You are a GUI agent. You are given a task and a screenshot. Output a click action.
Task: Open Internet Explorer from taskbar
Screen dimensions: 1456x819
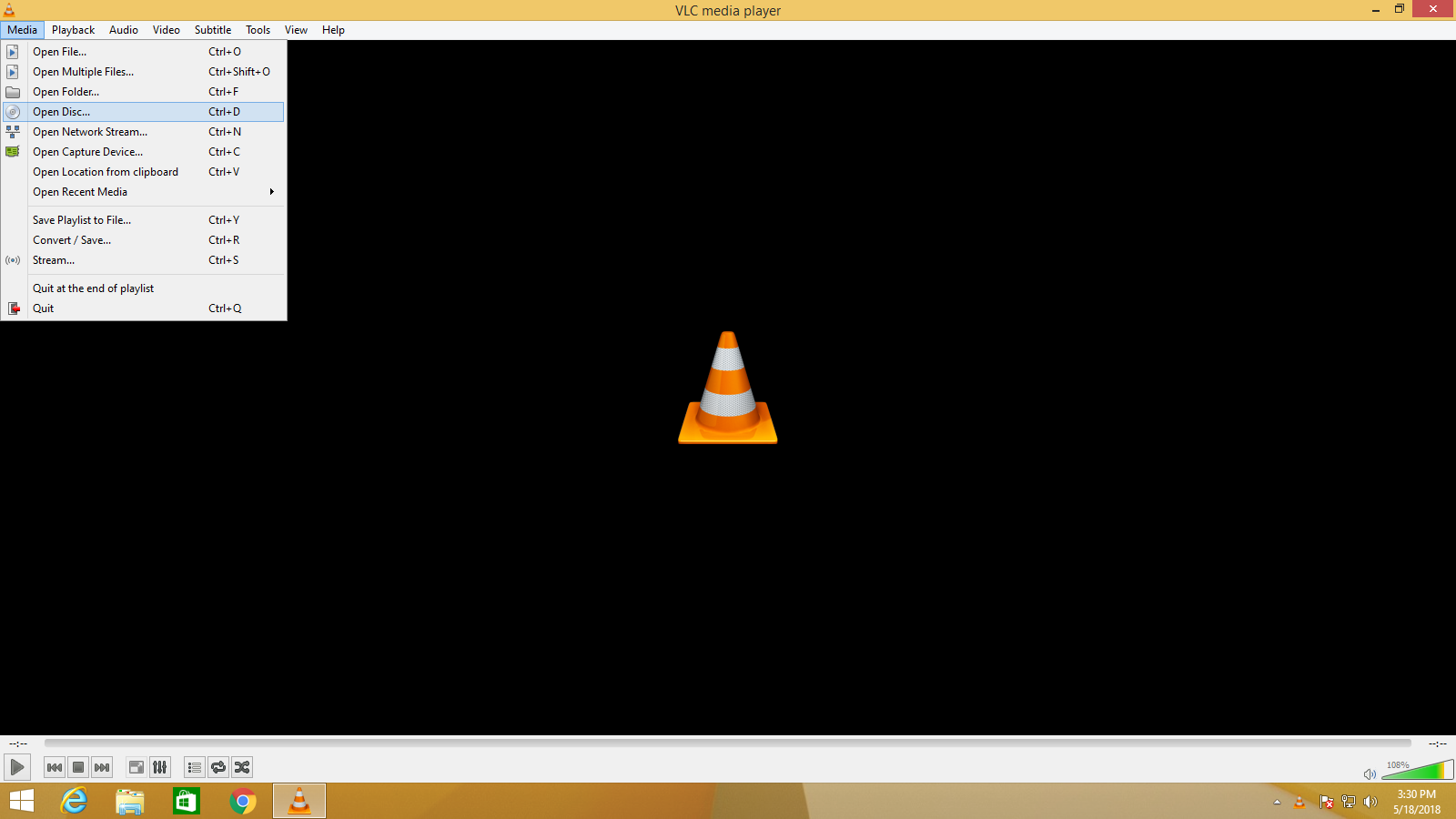74,801
